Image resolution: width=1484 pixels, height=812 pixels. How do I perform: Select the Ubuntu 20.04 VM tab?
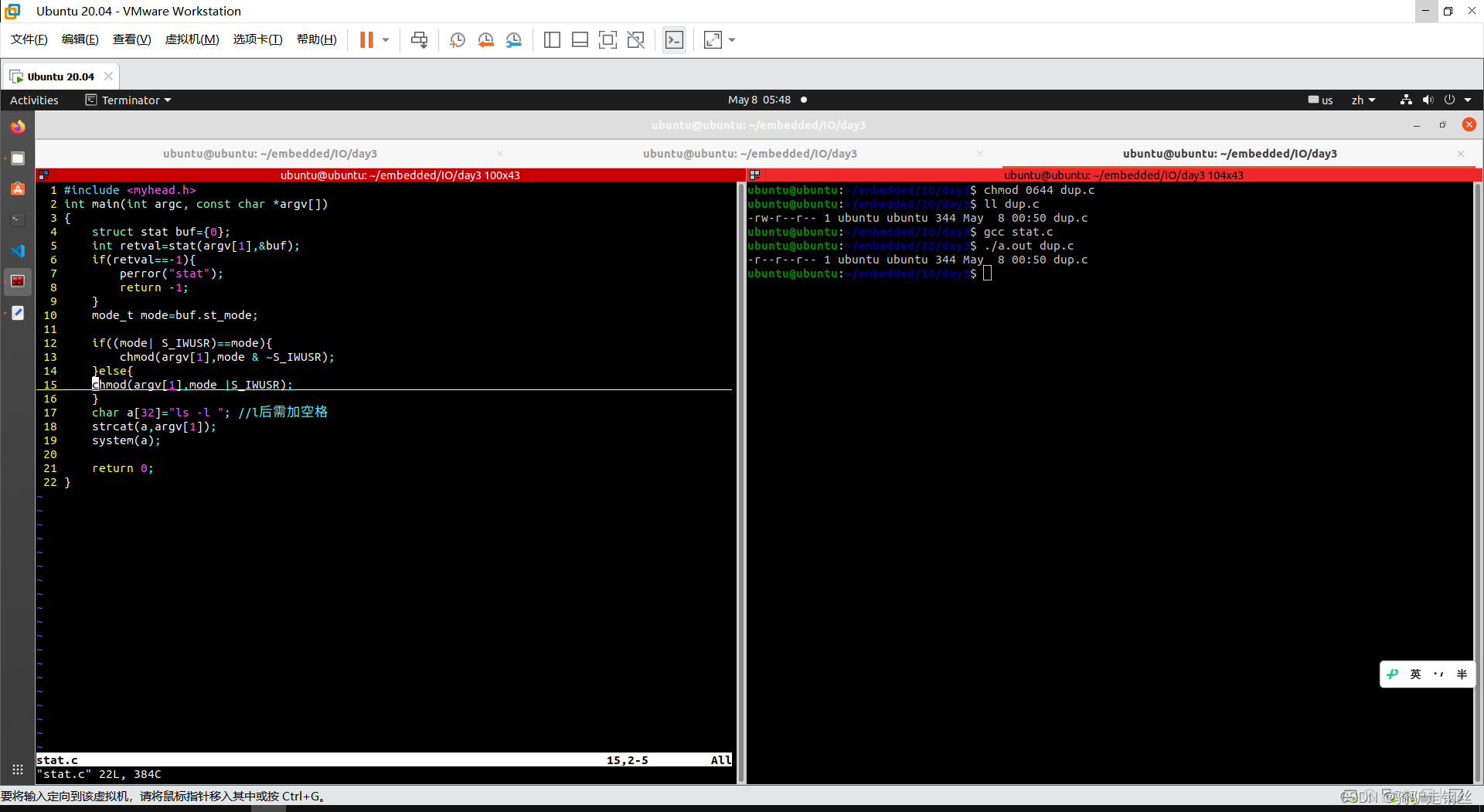(x=60, y=76)
